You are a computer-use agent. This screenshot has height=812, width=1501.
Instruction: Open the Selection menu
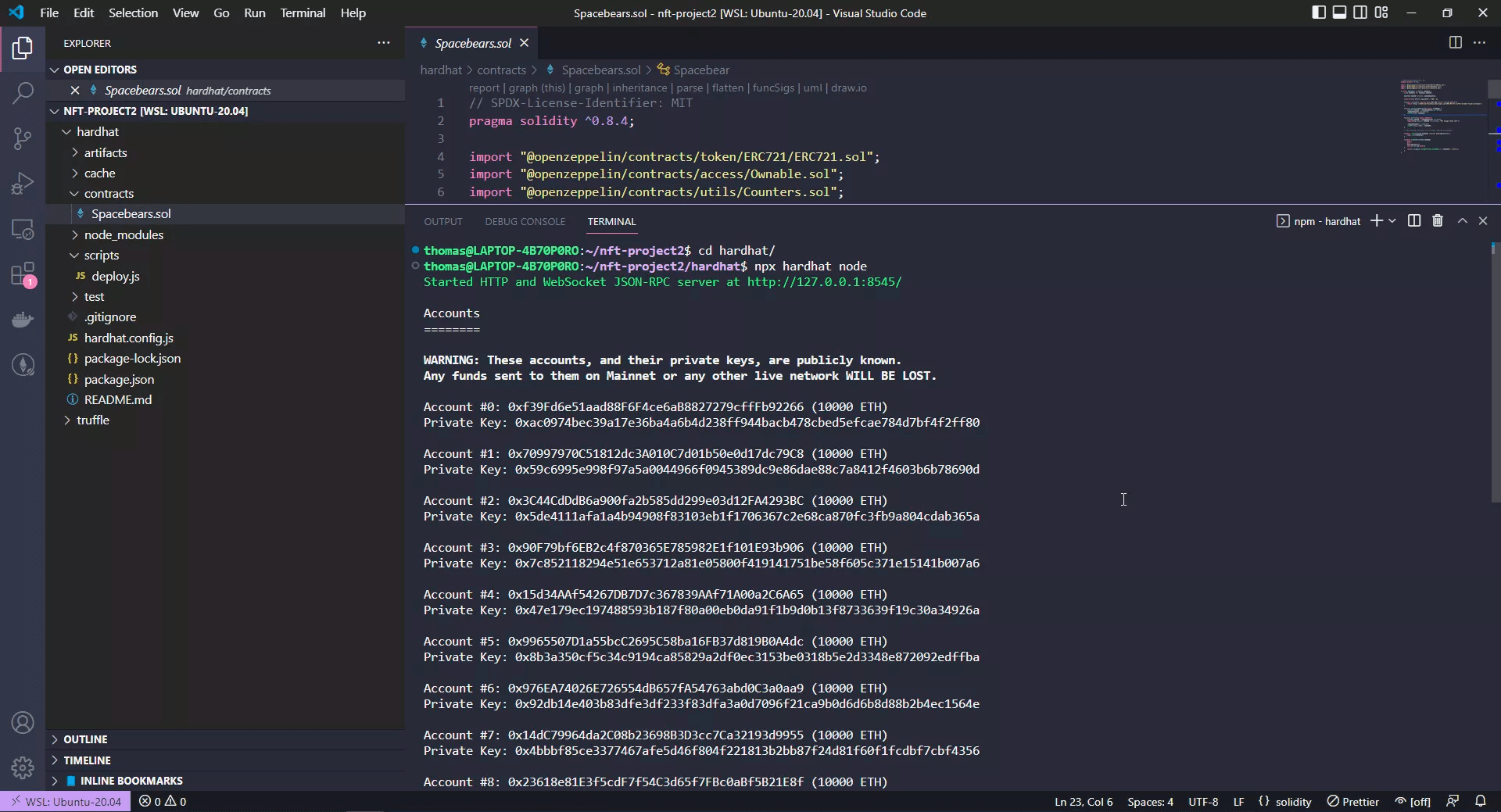point(133,13)
